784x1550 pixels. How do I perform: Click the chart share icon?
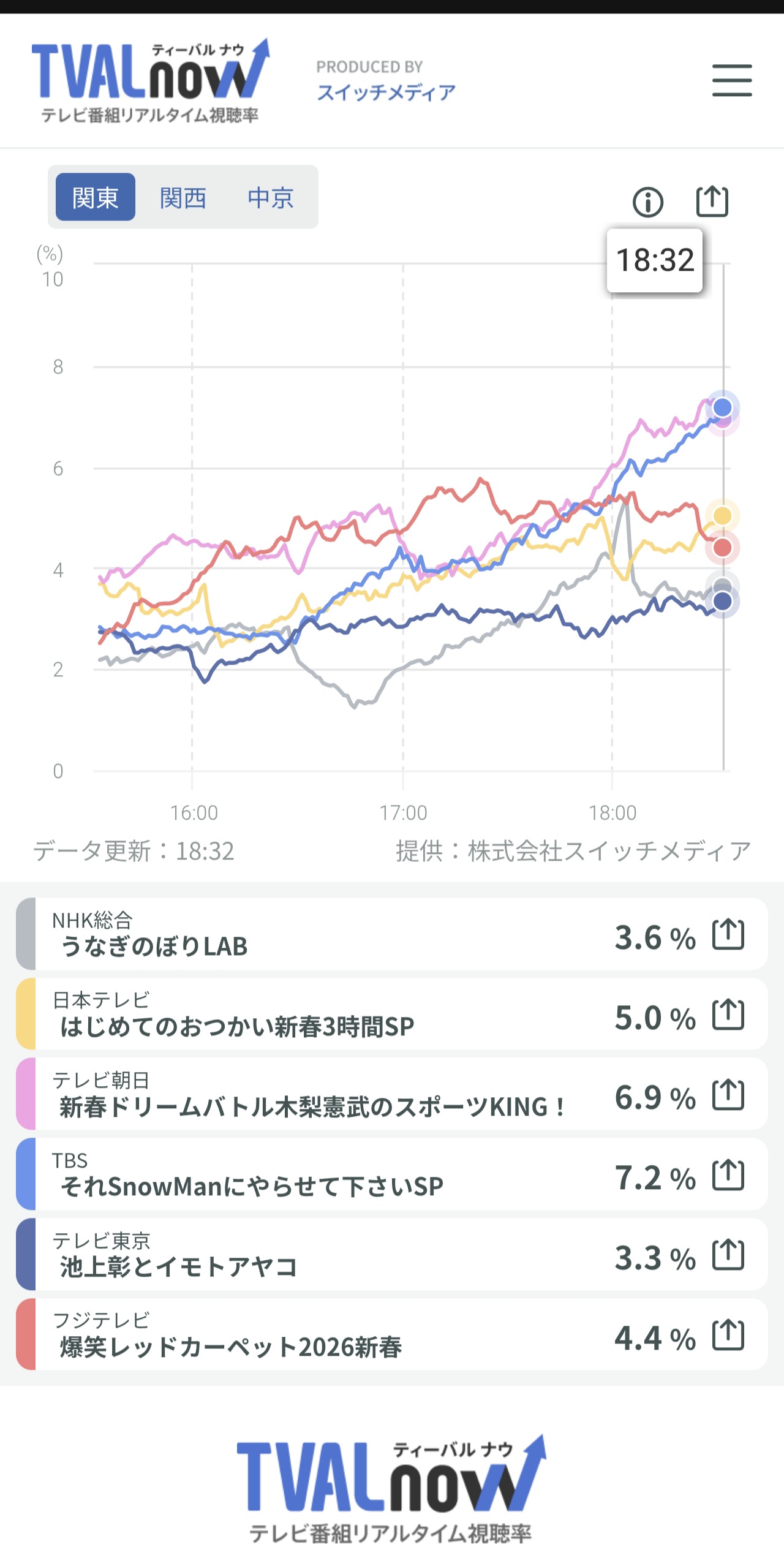click(712, 202)
